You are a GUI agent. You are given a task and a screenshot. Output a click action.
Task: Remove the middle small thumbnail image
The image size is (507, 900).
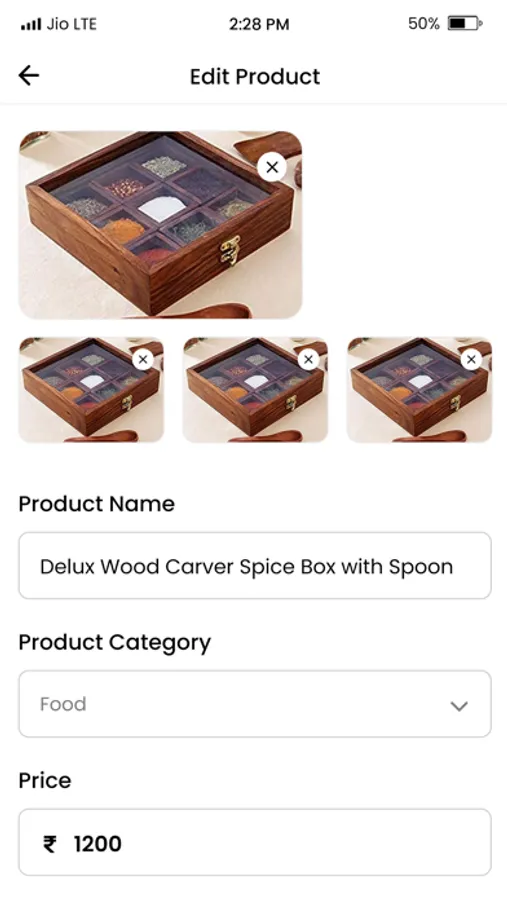click(x=308, y=359)
